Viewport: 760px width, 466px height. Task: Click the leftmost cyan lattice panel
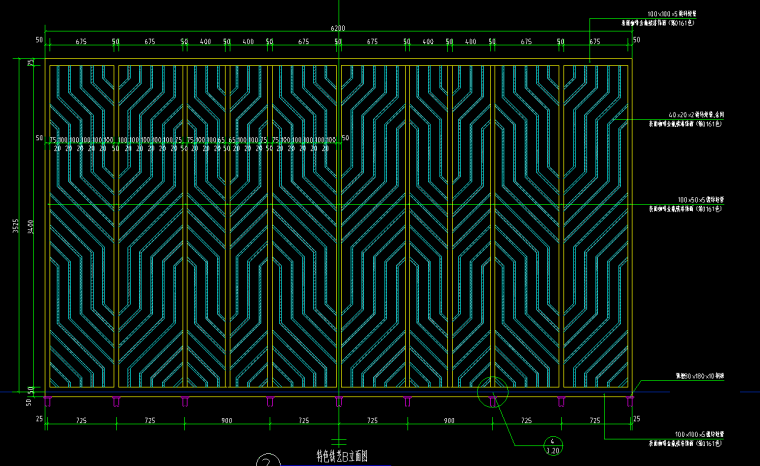point(83,226)
